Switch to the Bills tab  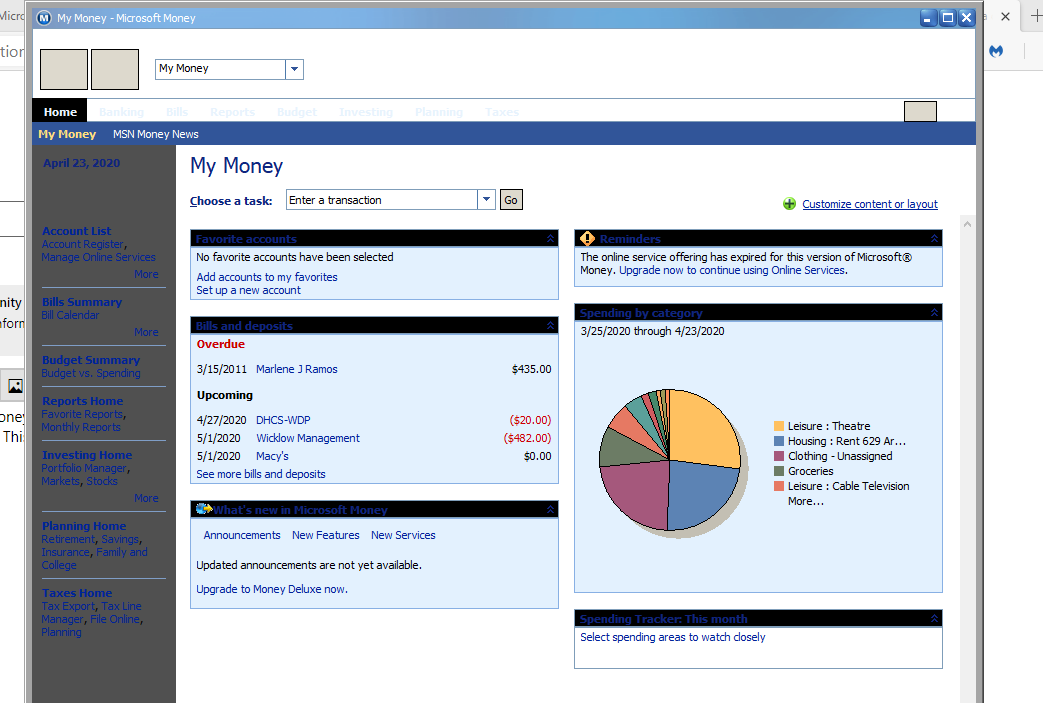(177, 112)
